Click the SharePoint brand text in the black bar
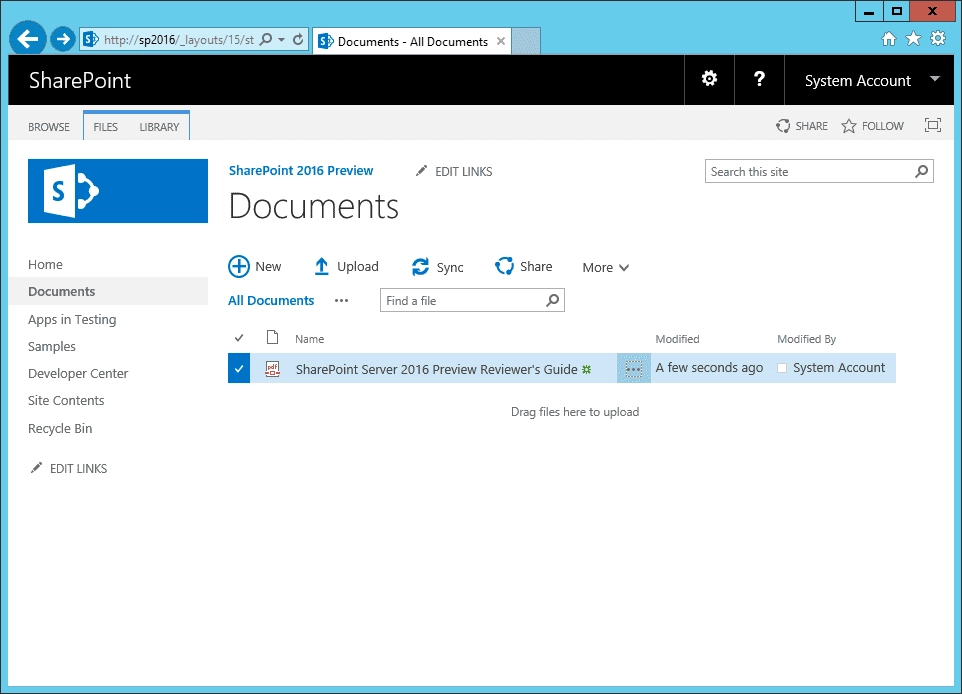 (x=80, y=80)
